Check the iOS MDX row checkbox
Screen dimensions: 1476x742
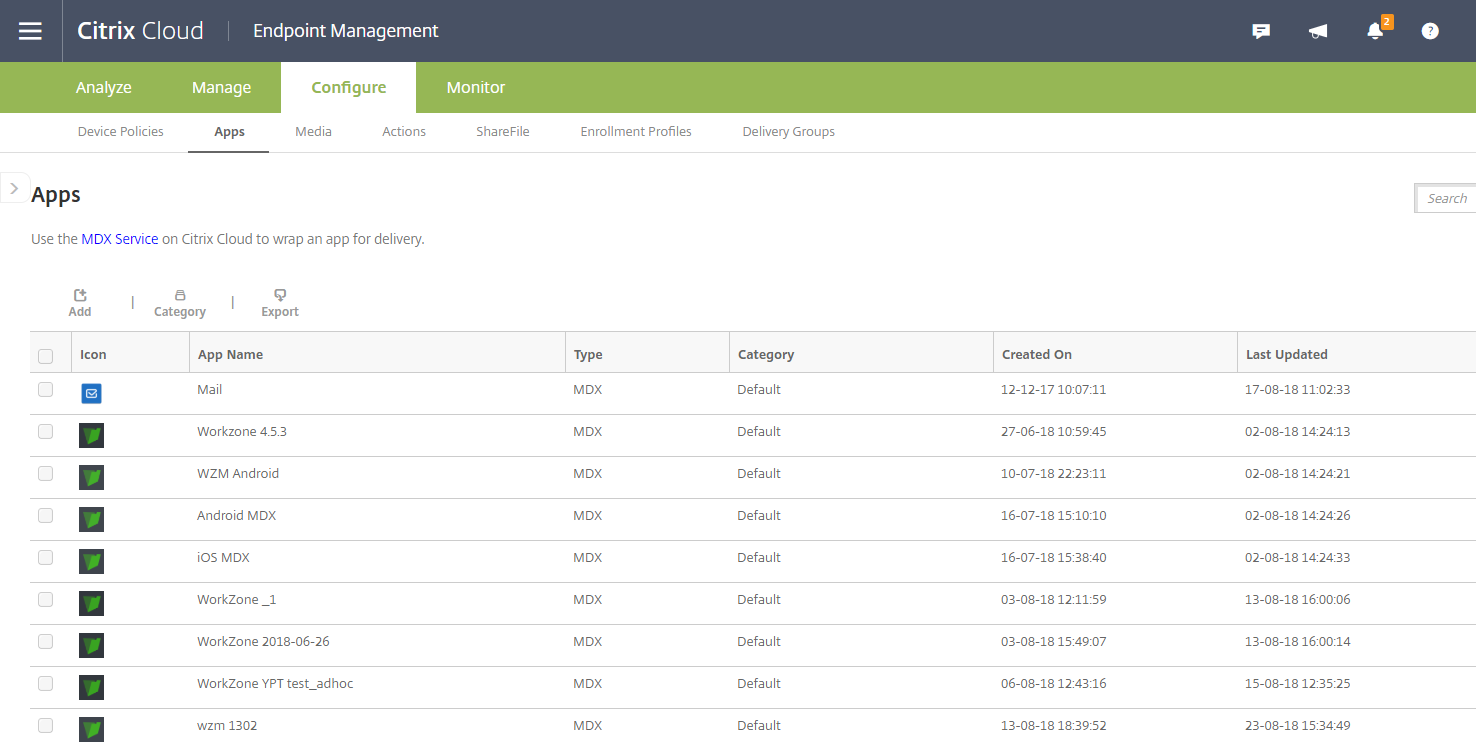point(45,557)
